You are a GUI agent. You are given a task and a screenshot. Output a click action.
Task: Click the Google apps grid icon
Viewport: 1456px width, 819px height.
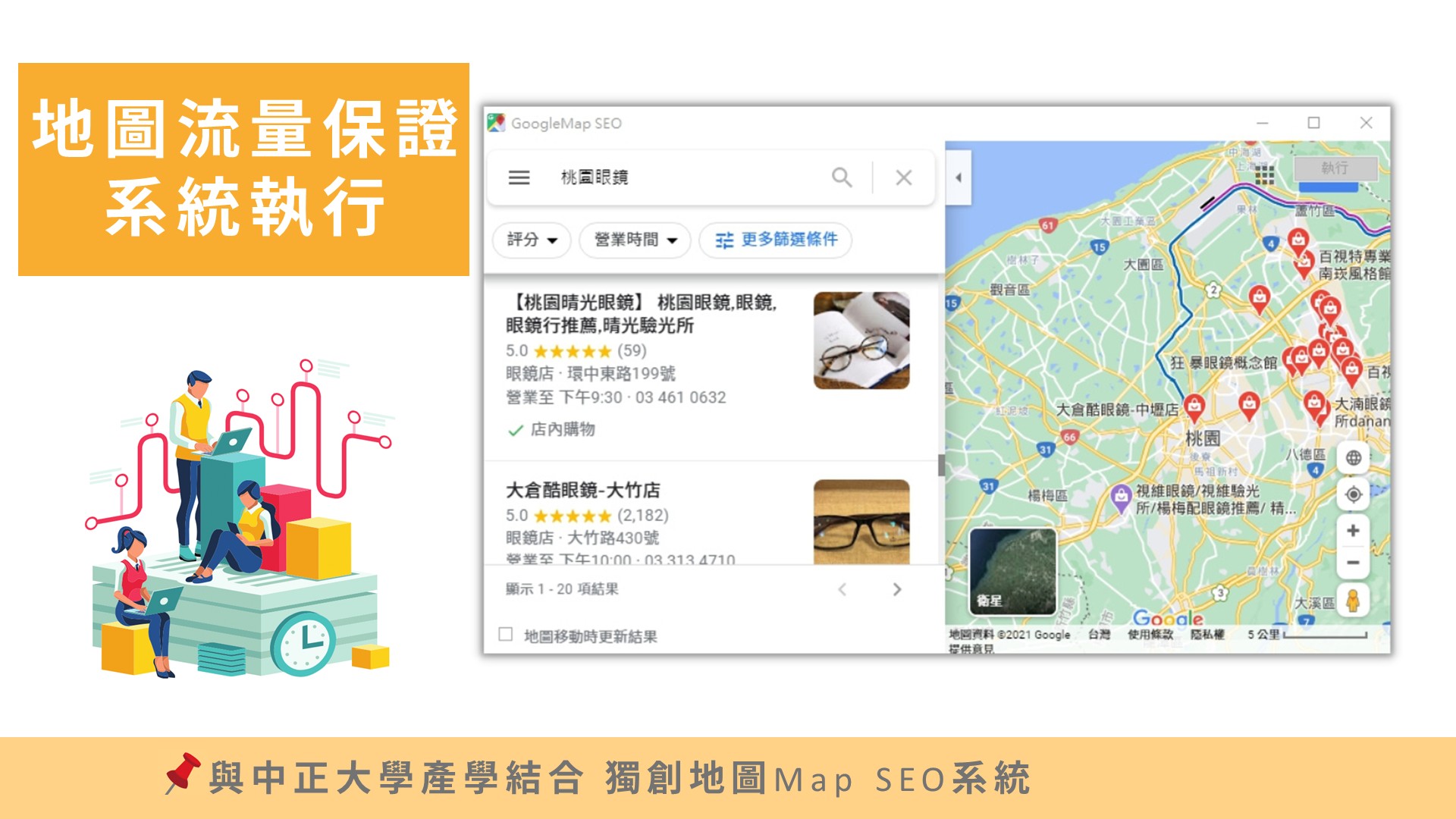coord(1264,176)
